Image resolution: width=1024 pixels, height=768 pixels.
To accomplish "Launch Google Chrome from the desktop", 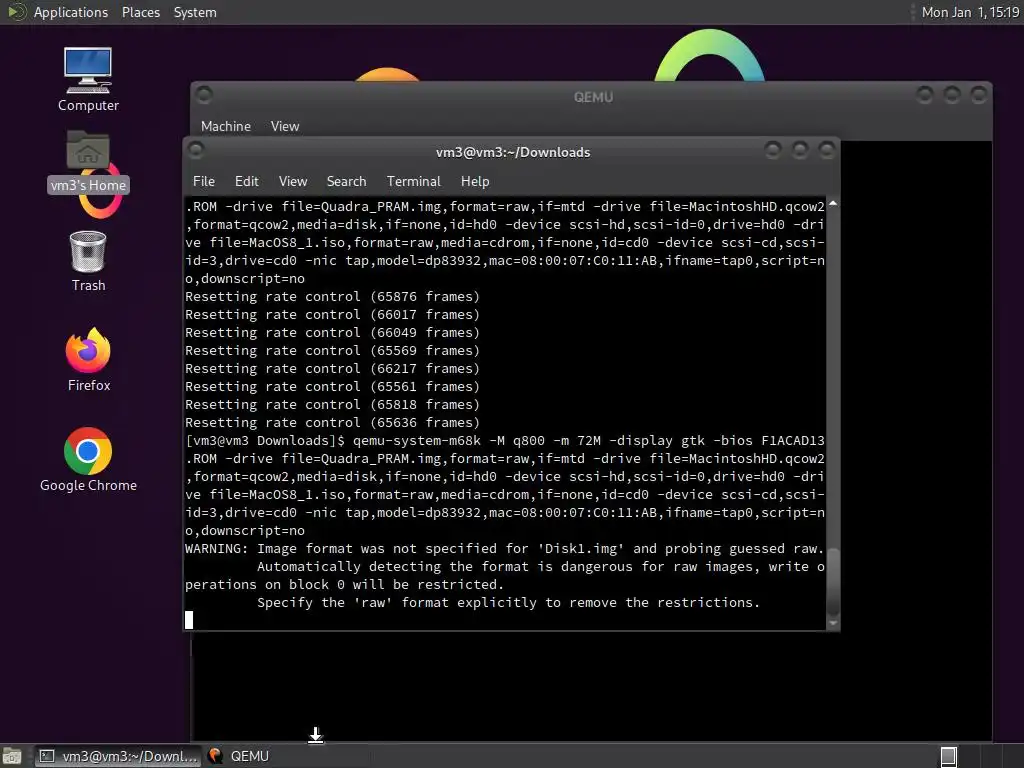I will [88, 460].
